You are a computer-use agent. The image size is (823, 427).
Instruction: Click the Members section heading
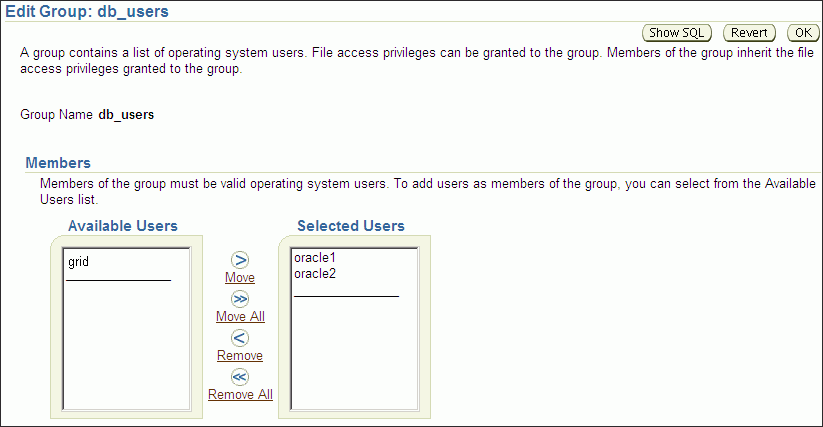[x=58, y=163]
